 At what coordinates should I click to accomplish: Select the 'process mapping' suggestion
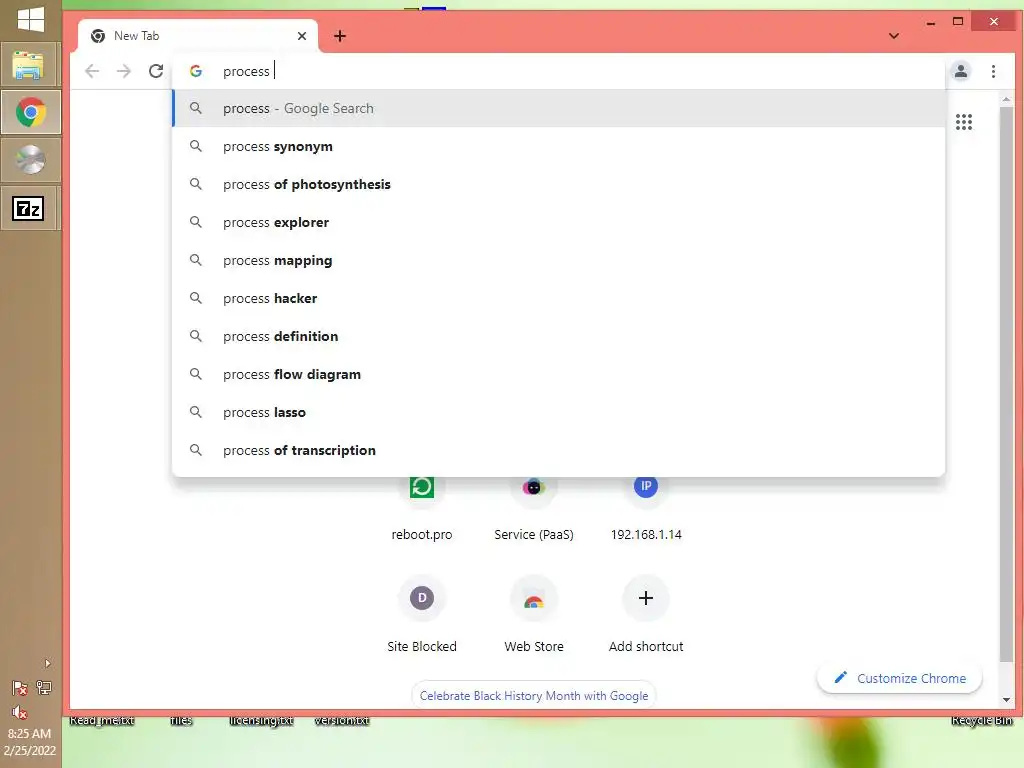[558, 260]
